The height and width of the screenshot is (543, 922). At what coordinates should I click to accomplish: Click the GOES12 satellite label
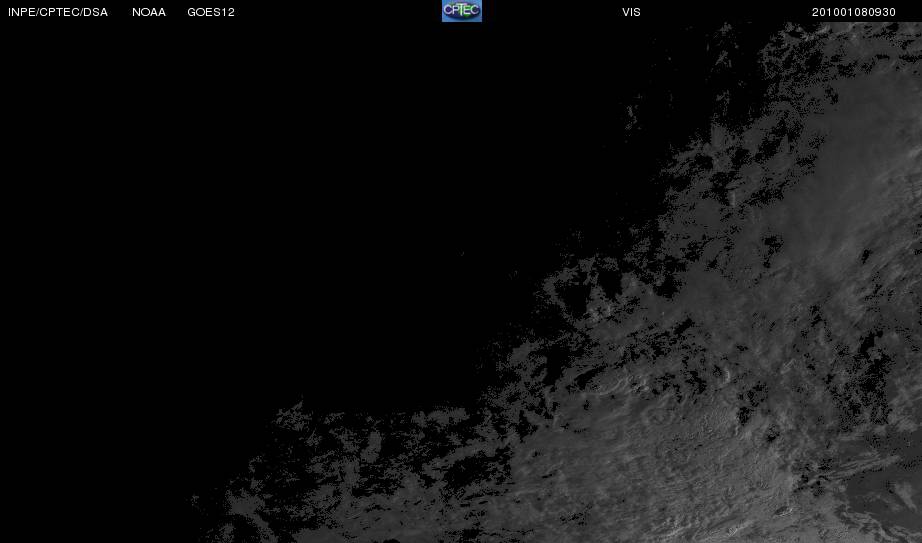coord(211,12)
